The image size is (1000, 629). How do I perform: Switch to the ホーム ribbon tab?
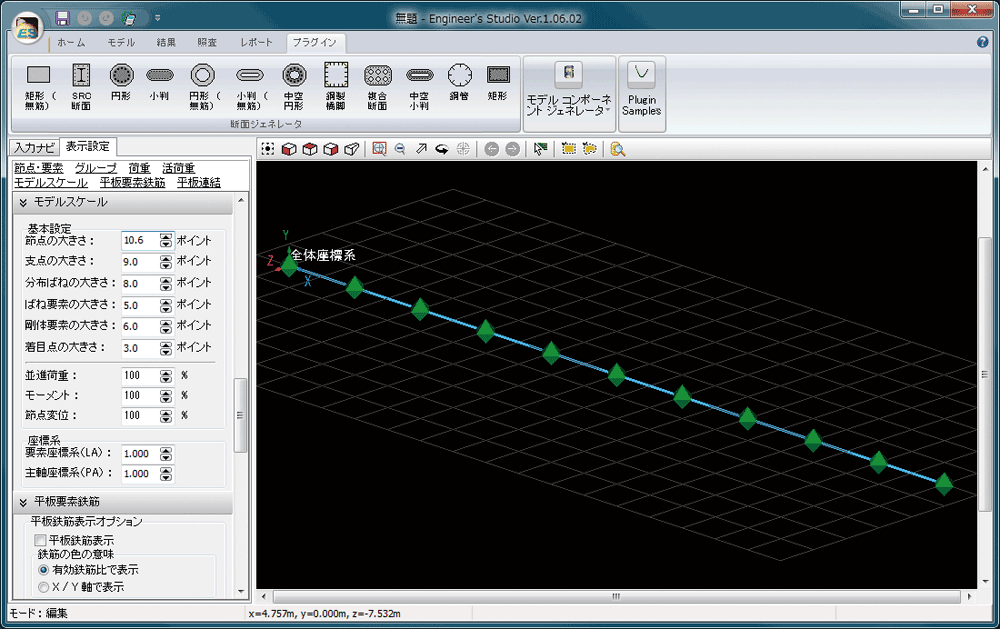point(71,43)
